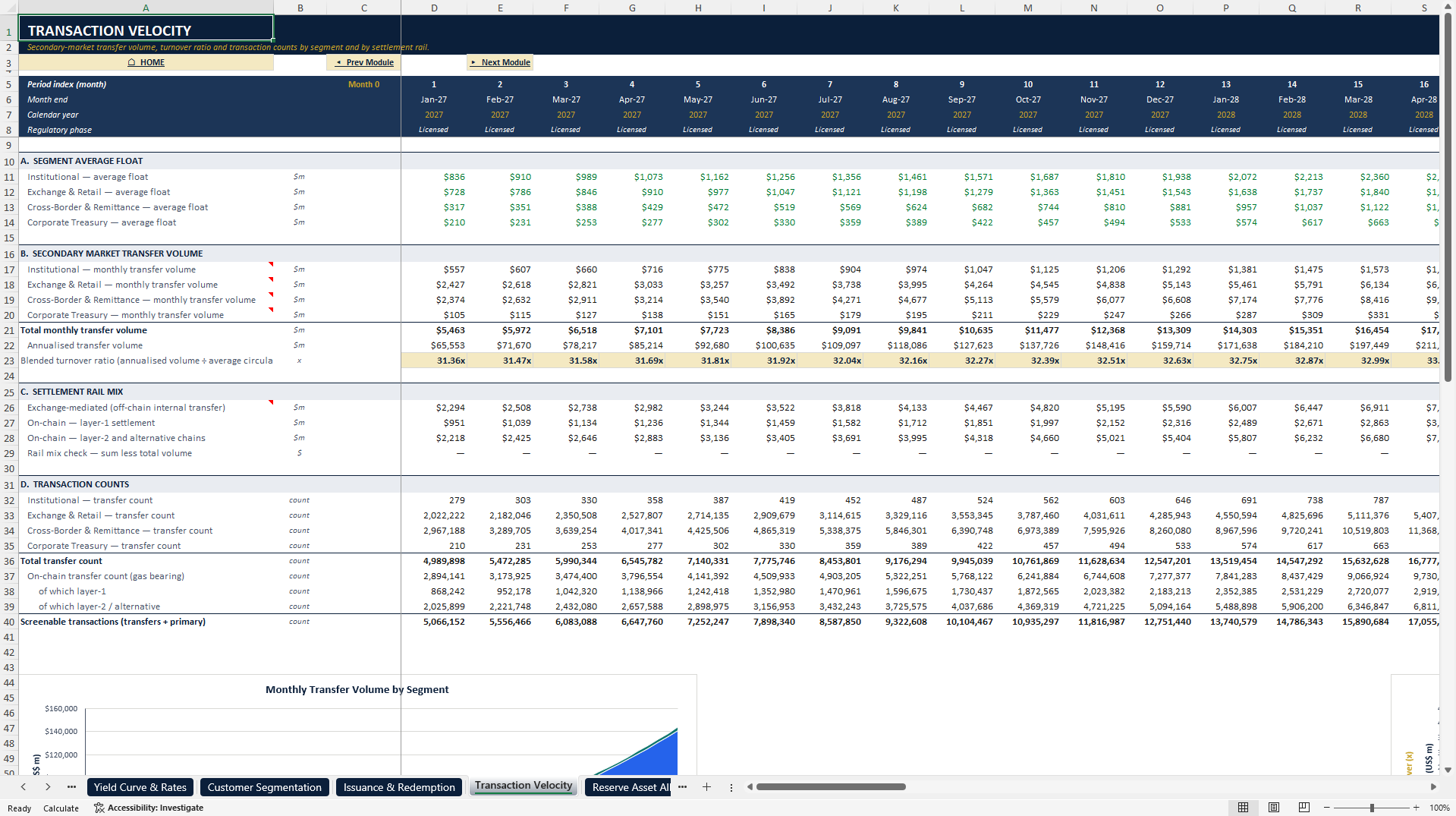Screen dimensions: 1456x816
Task: Go to next sheet tab arrow
Action: [48, 787]
